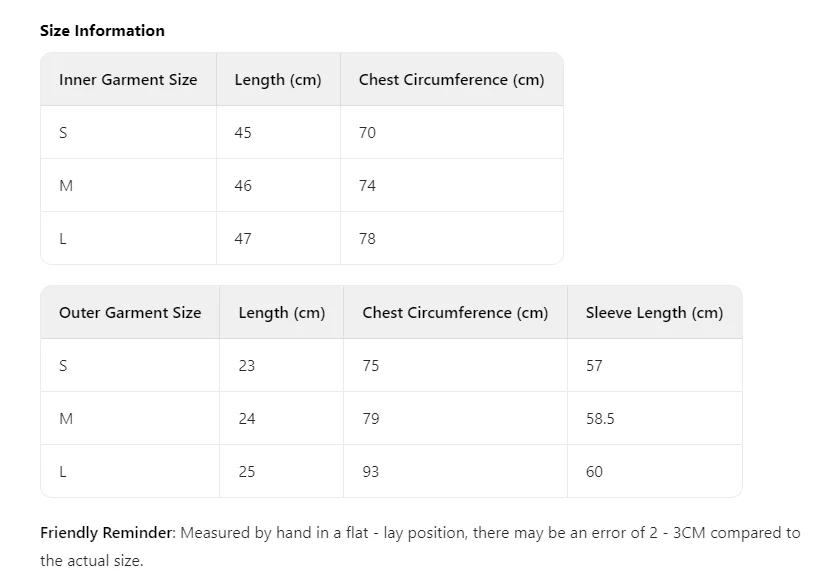Select the L size cell in outer garment table
The image size is (838, 588).
click(63, 472)
